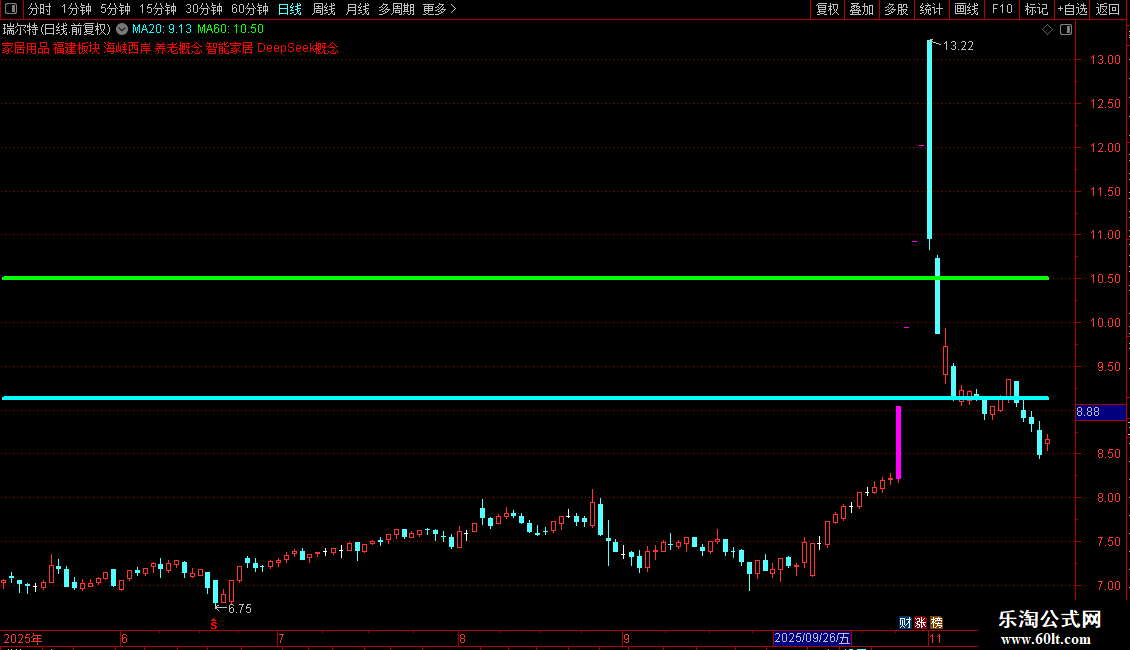Viewport: 1130px width, 650px height.
Task: Click the 涨 info icon
Action: tap(920, 623)
